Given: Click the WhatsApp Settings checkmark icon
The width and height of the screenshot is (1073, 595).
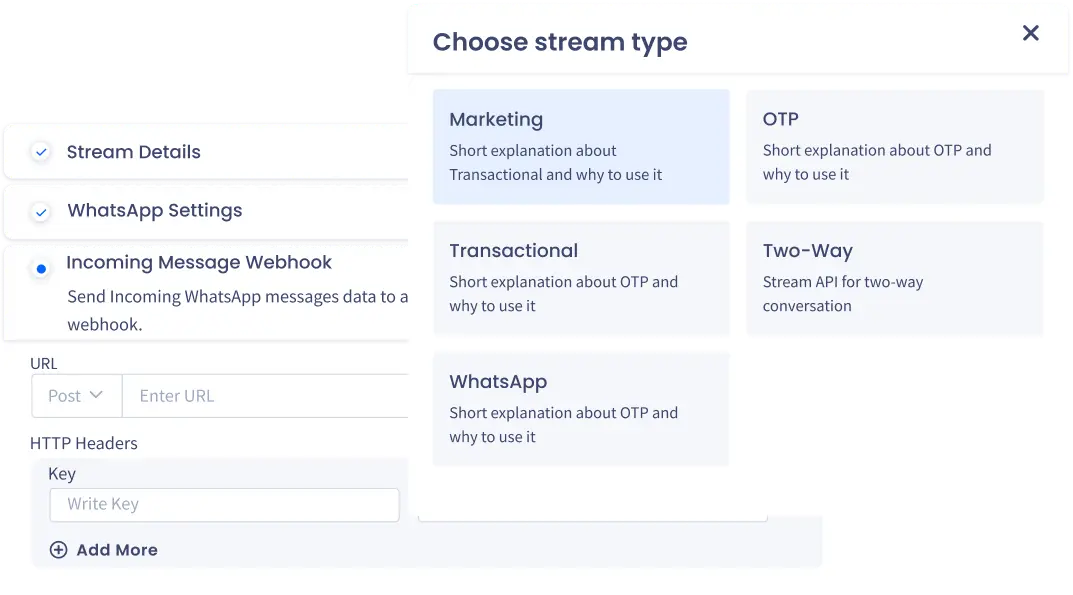Looking at the screenshot, I should pos(41,212).
